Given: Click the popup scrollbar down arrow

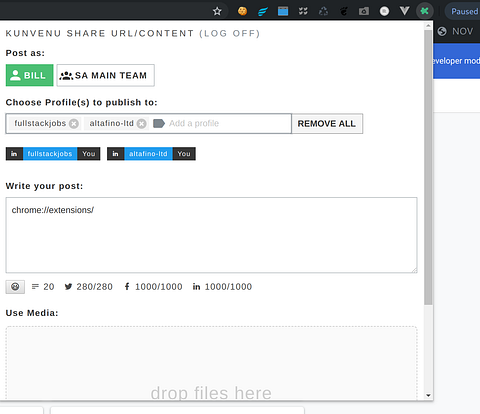Looking at the screenshot, I should point(428,396).
